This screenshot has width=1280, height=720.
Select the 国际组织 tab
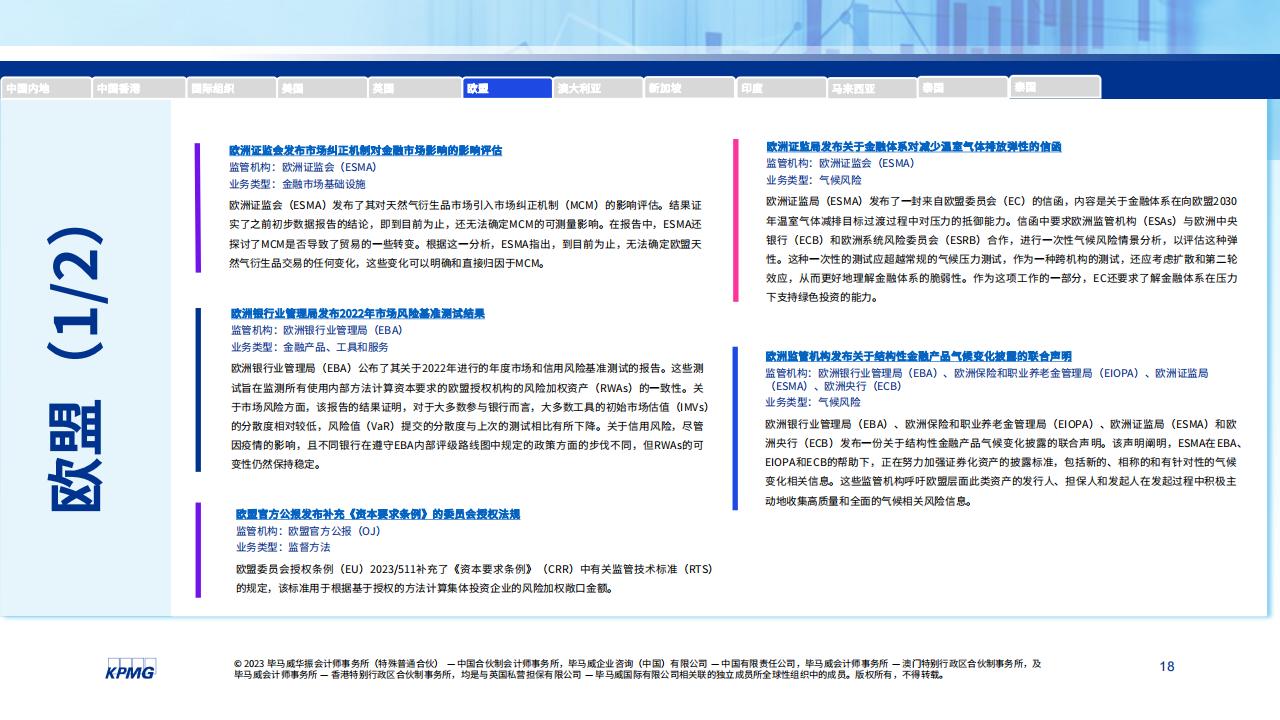[230, 88]
